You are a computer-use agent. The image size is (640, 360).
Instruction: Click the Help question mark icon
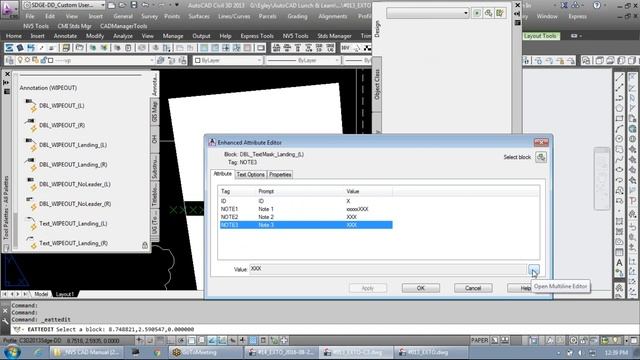(x=597, y=5)
